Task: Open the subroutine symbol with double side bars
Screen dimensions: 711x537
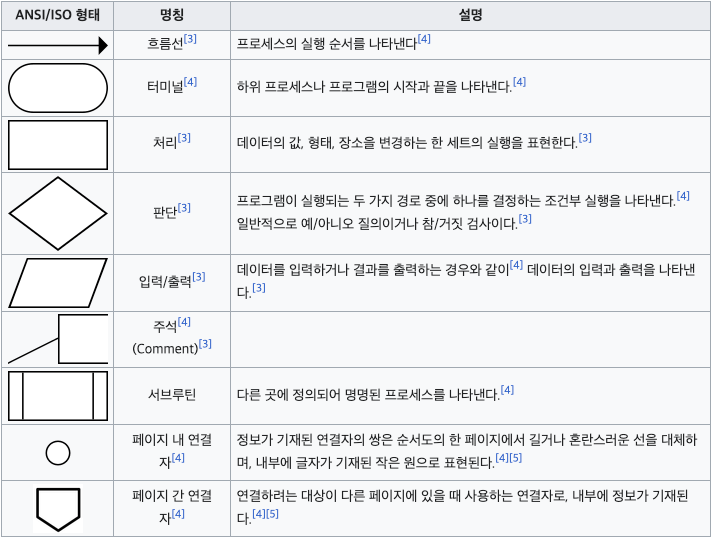Action: 58,396
